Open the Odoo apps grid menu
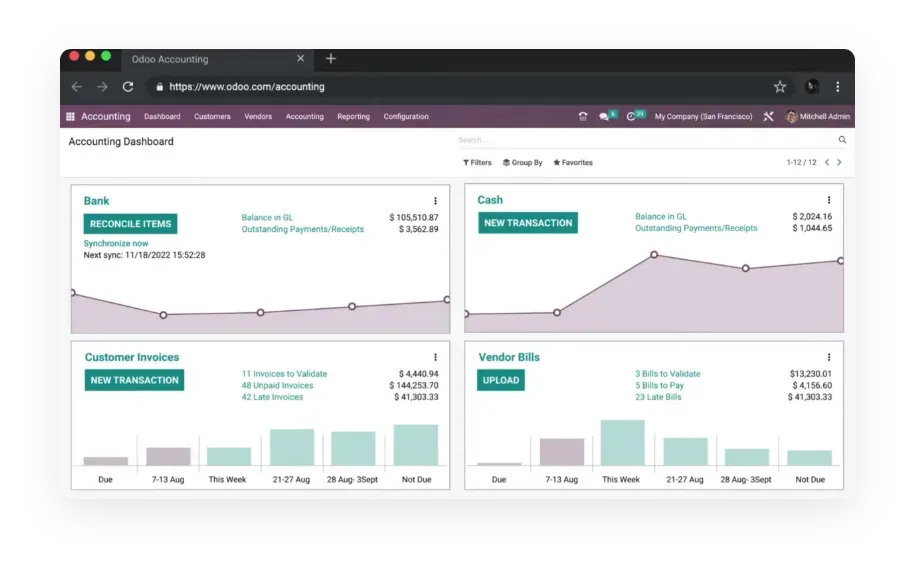 (x=70, y=117)
